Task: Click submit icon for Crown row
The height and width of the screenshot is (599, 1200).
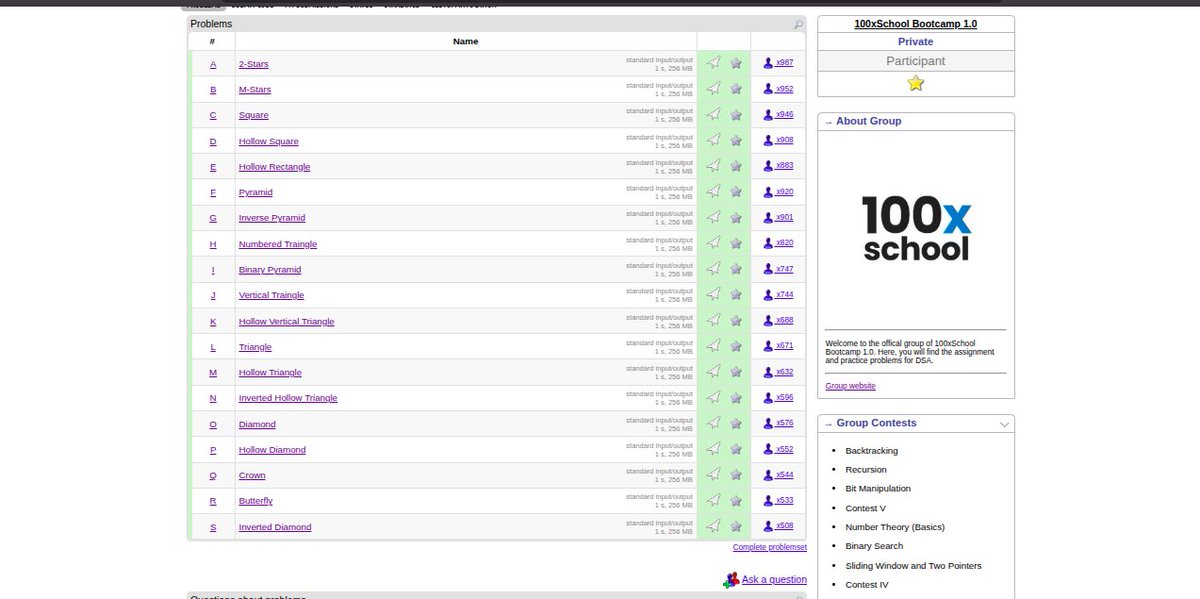Action: [x=713, y=475]
